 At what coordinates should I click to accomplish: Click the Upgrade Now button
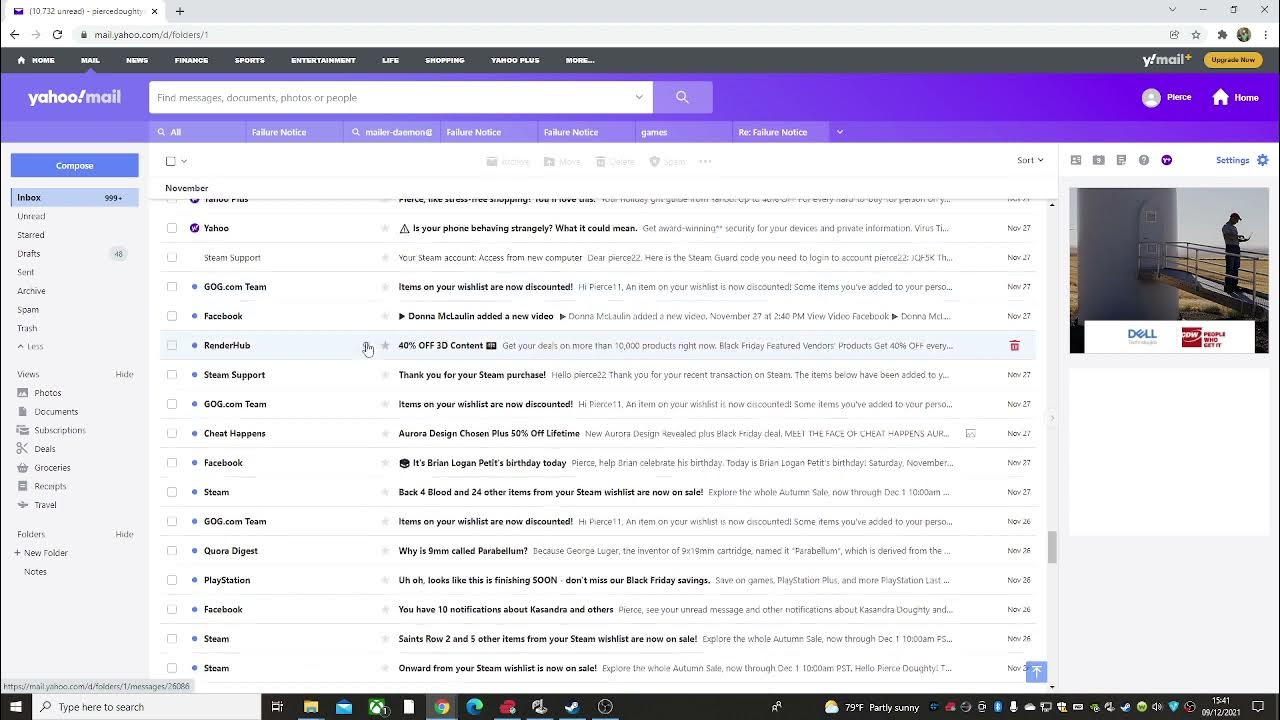1233,60
